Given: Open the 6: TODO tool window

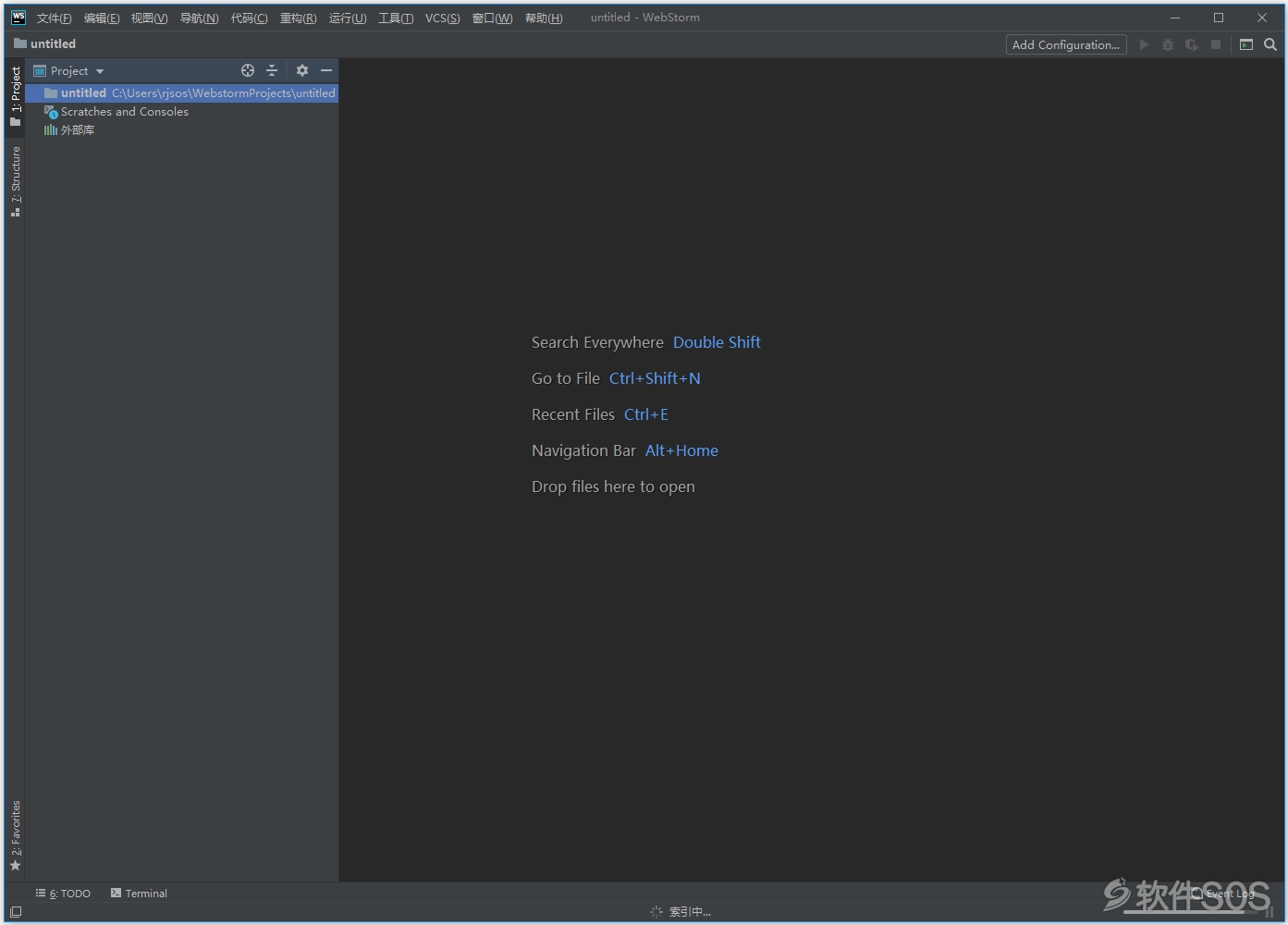Looking at the screenshot, I should (63, 894).
